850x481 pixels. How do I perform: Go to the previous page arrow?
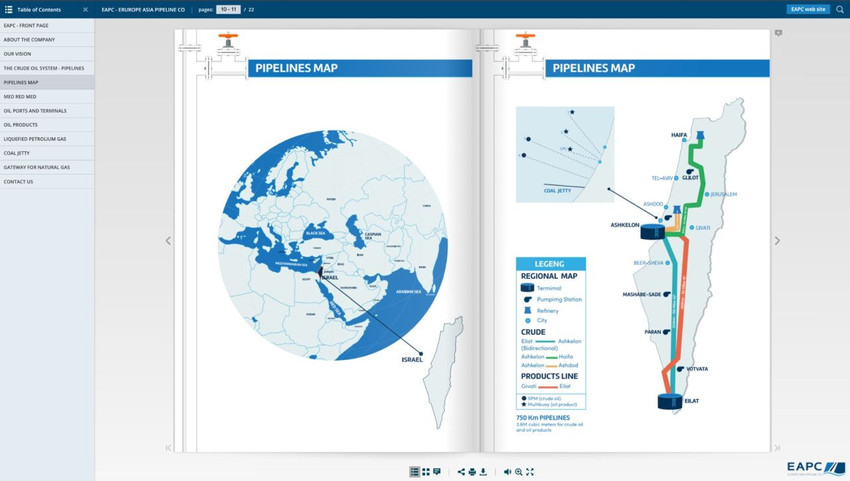click(168, 240)
